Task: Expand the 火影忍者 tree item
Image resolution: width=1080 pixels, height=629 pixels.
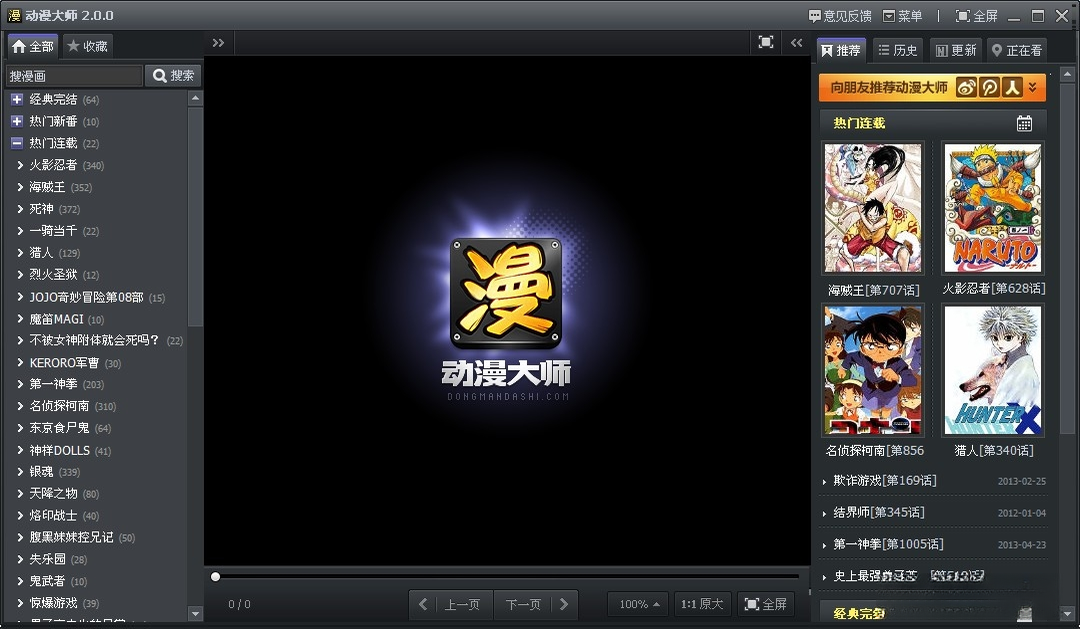Action: click(x=20, y=165)
